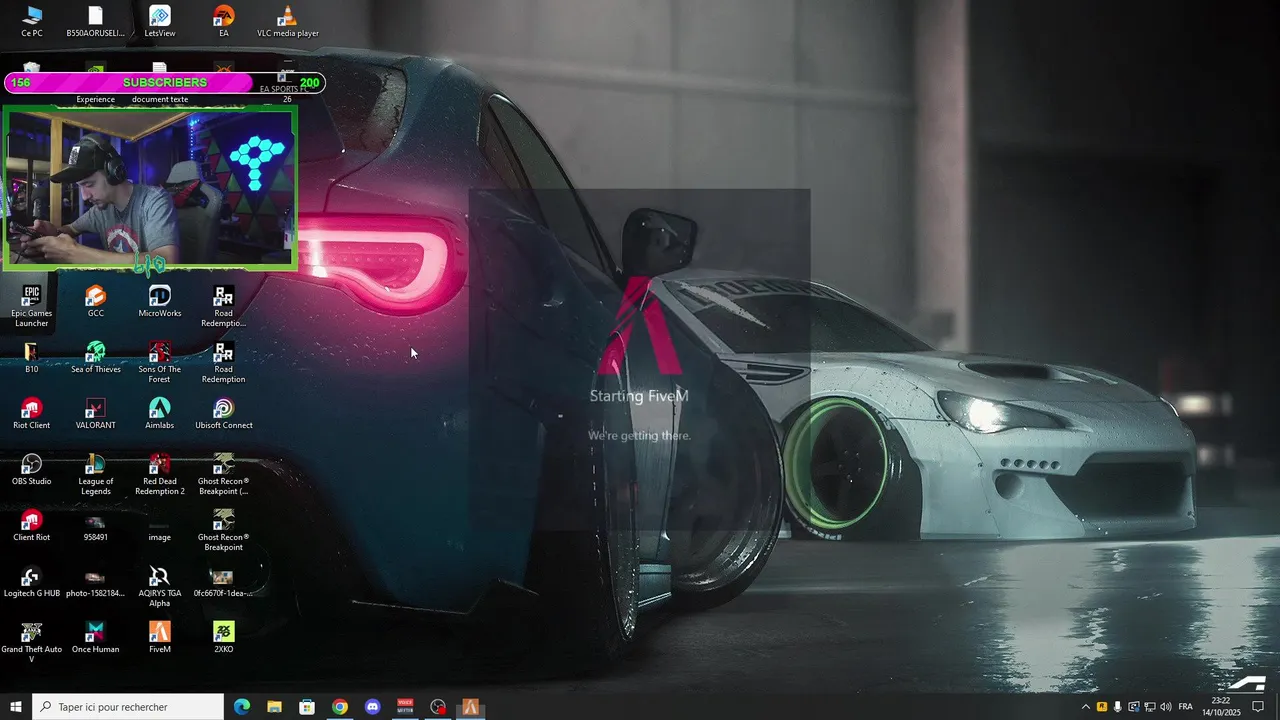Select the FiveM desktop shortcut

(160, 637)
